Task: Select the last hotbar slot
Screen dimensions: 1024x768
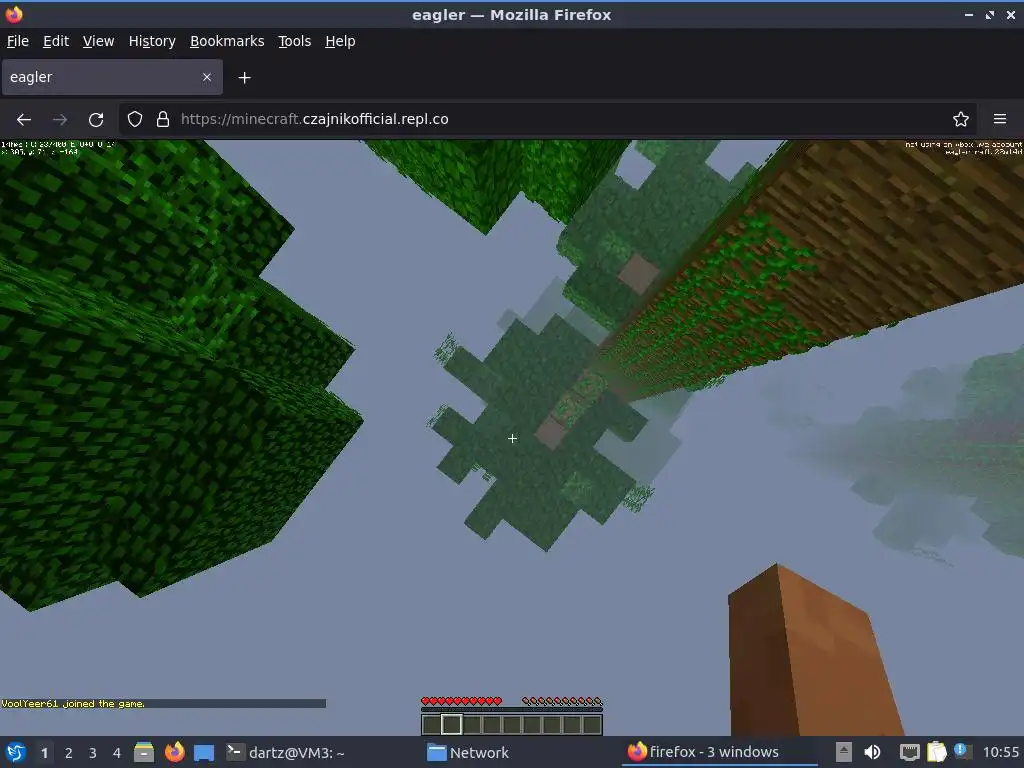Action: point(592,725)
